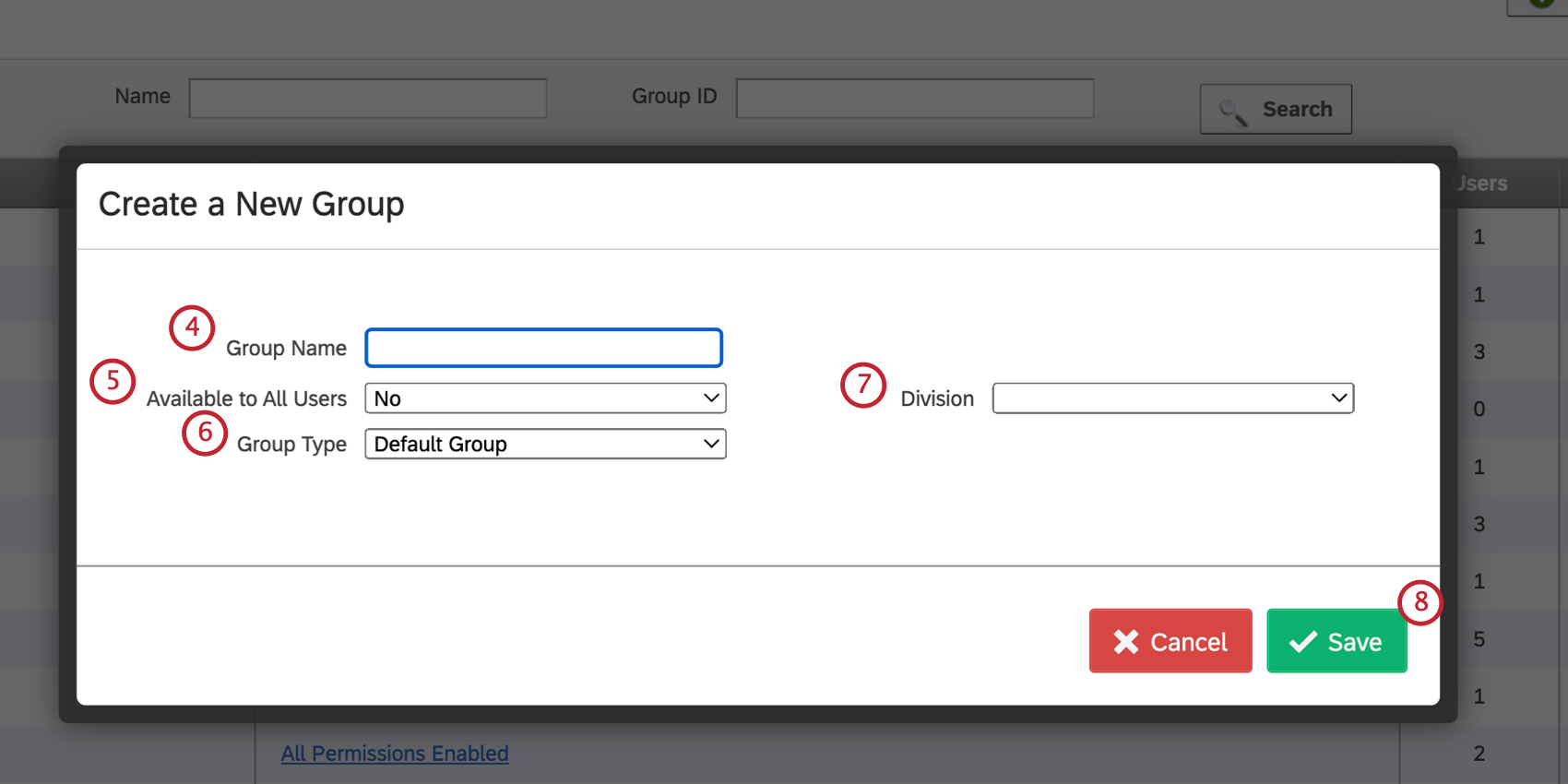Click the Group Type label text
Viewport: 1568px width, 784px height.
(x=291, y=445)
